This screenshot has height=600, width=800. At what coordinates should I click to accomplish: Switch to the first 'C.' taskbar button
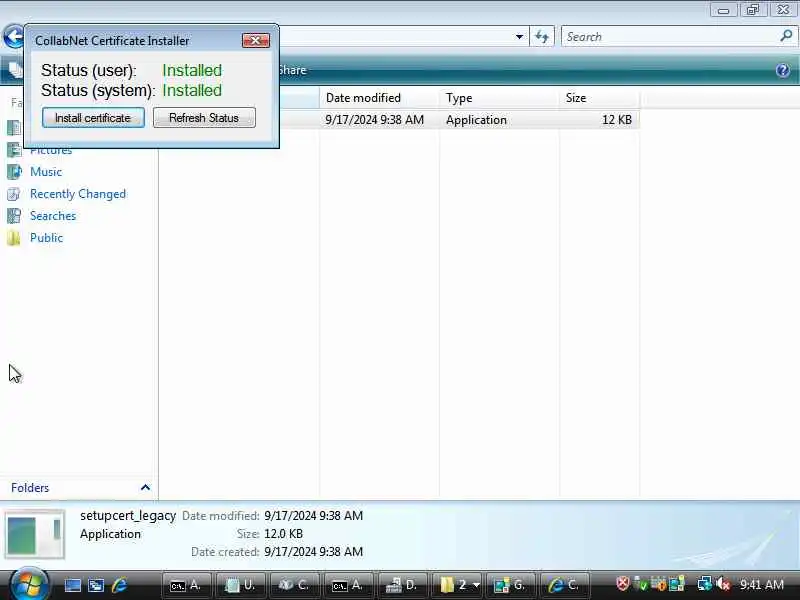294,585
